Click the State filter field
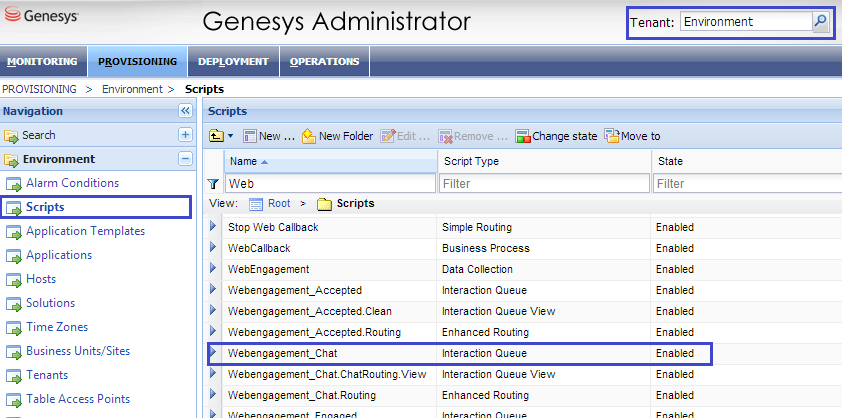This screenshot has height=419, width=842. [x=747, y=184]
